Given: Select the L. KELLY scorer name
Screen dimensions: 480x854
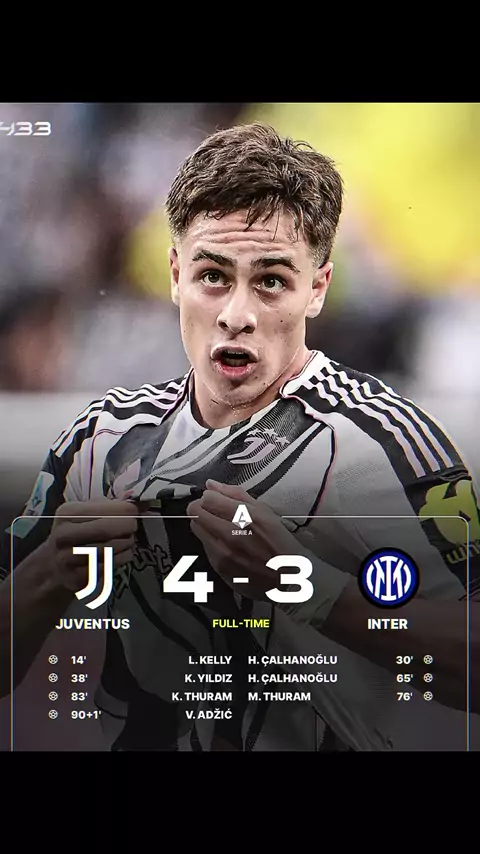Looking at the screenshot, I should 210,660.
